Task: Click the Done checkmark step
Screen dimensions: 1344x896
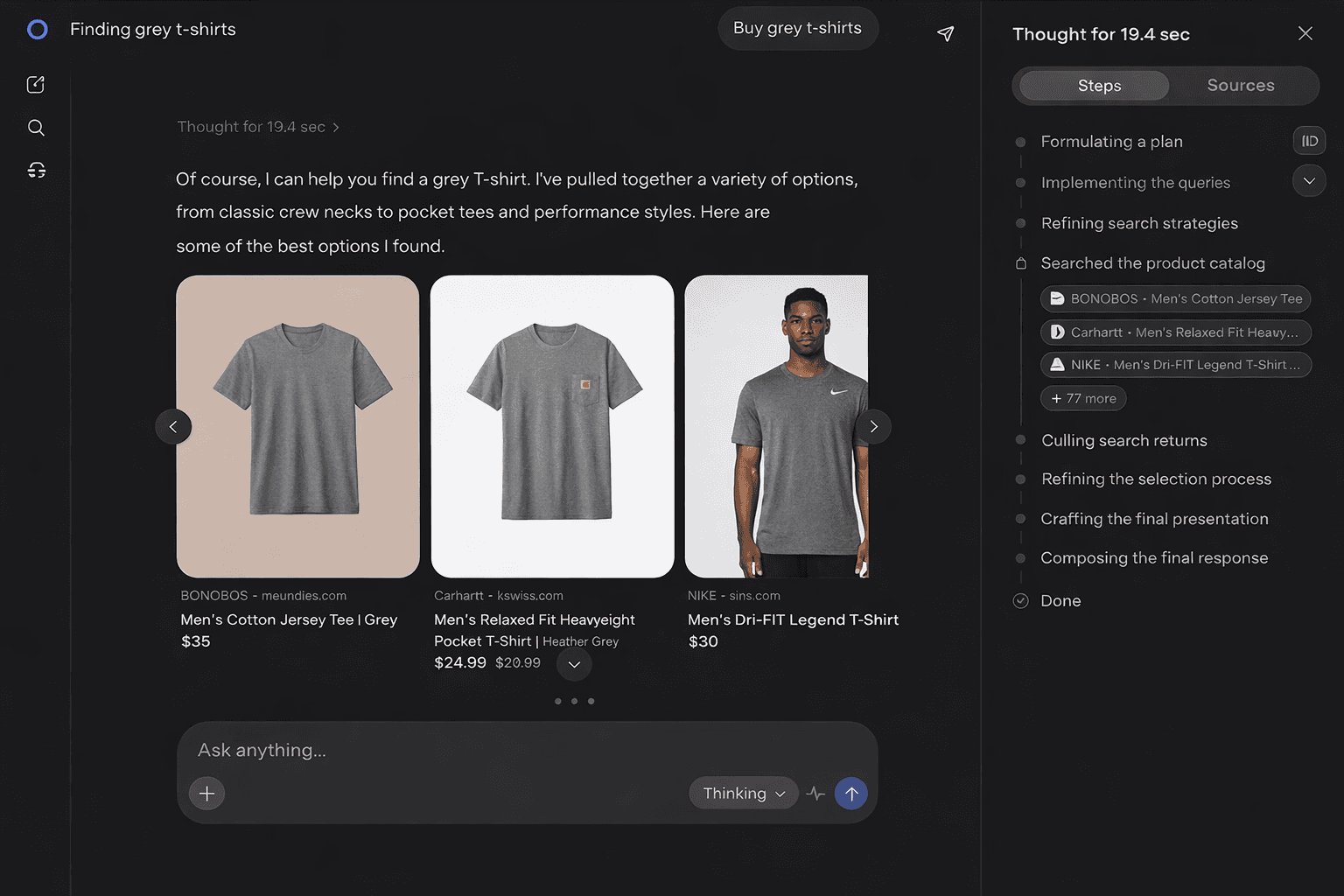Action: 1020,601
